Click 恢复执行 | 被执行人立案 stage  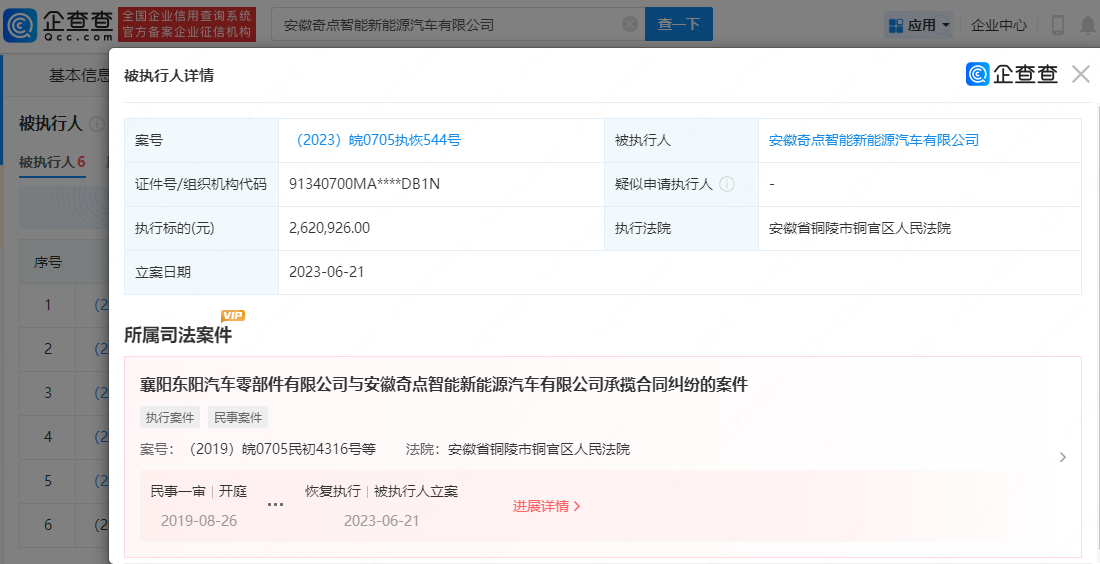tap(381, 491)
